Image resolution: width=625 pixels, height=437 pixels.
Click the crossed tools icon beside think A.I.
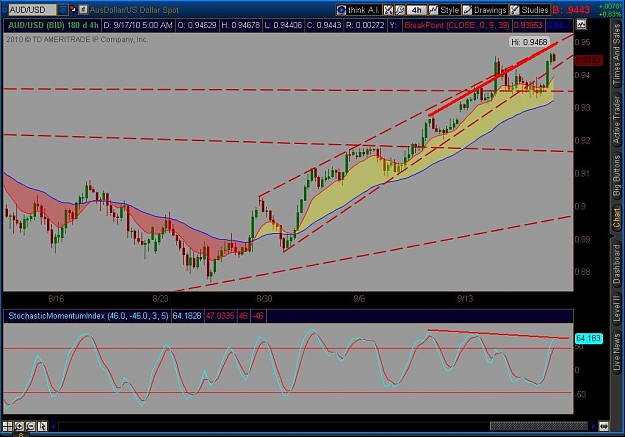point(388,10)
